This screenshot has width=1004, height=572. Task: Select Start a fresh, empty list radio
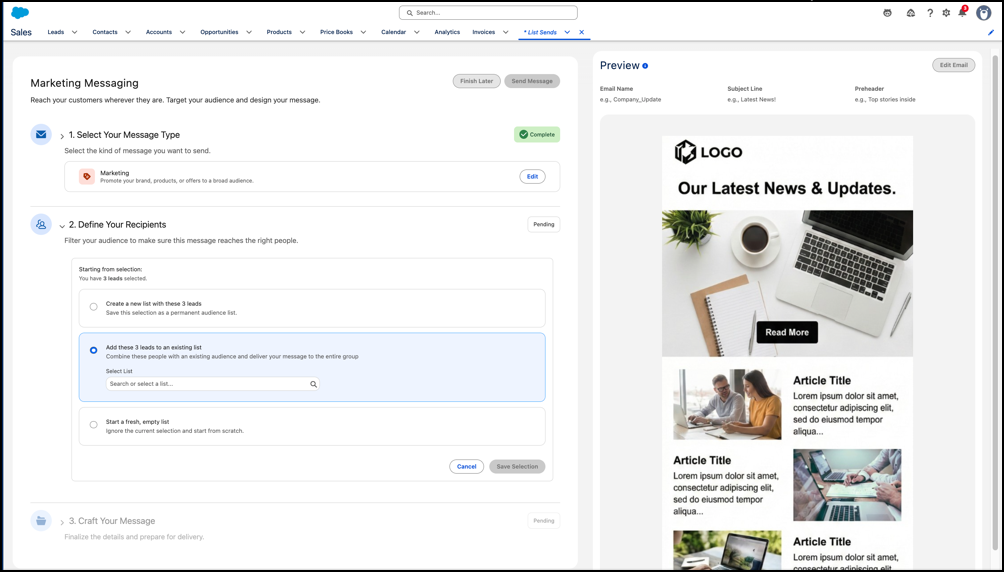93,425
